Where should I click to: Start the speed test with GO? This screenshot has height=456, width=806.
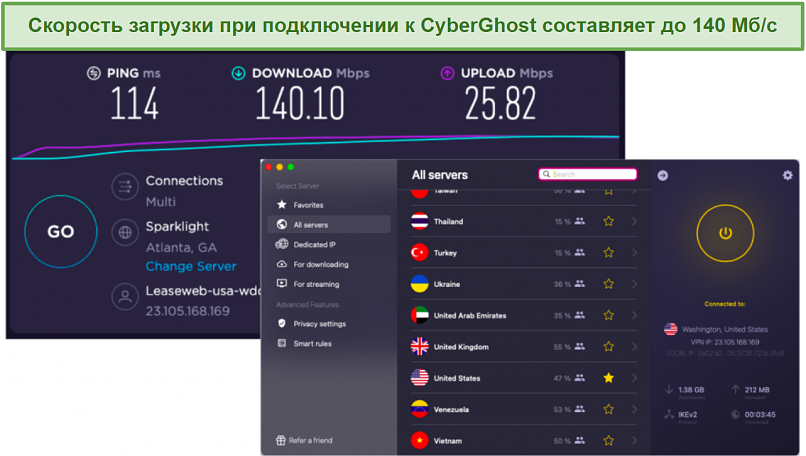[61, 231]
